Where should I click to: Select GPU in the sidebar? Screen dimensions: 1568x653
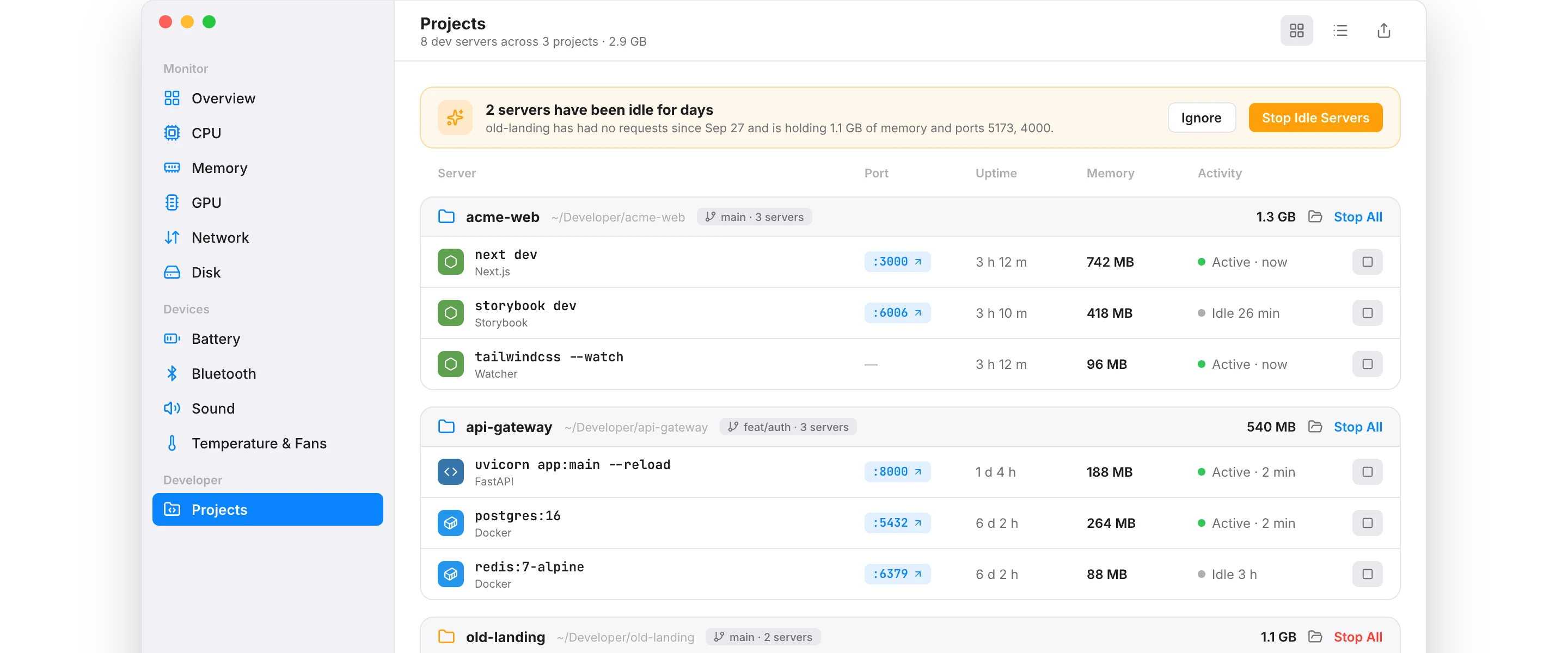click(x=267, y=202)
